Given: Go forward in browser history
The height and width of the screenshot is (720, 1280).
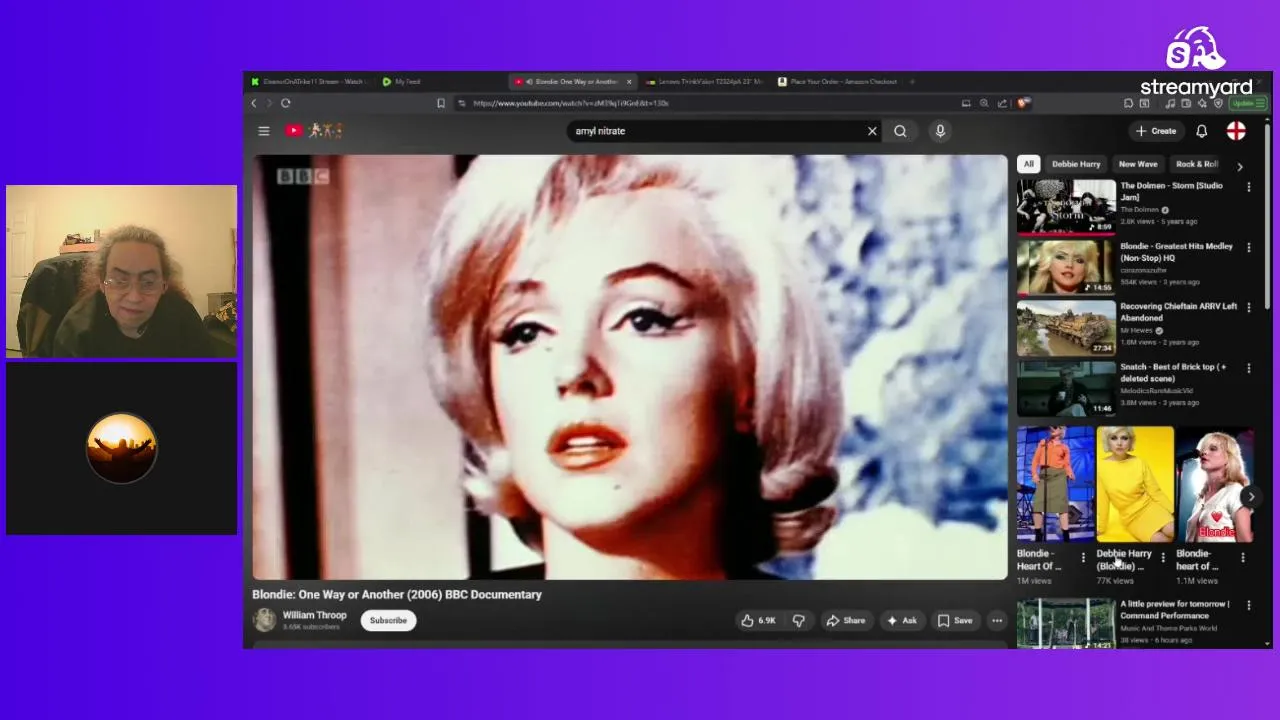Looking at the screenshot, I should [269, 103].
